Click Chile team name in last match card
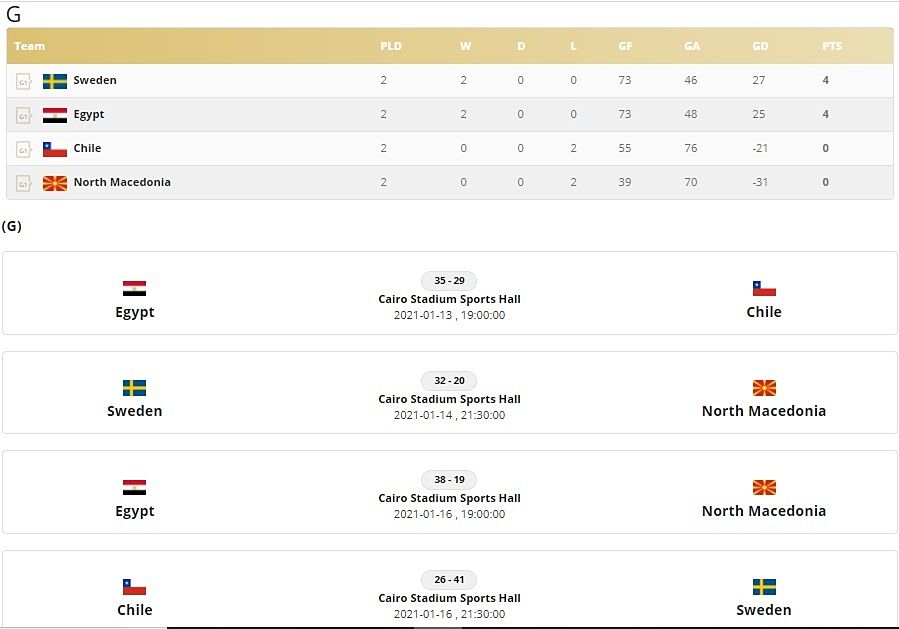Image resolution: width=899 pixels, height=629 pixels. point(135,610)
